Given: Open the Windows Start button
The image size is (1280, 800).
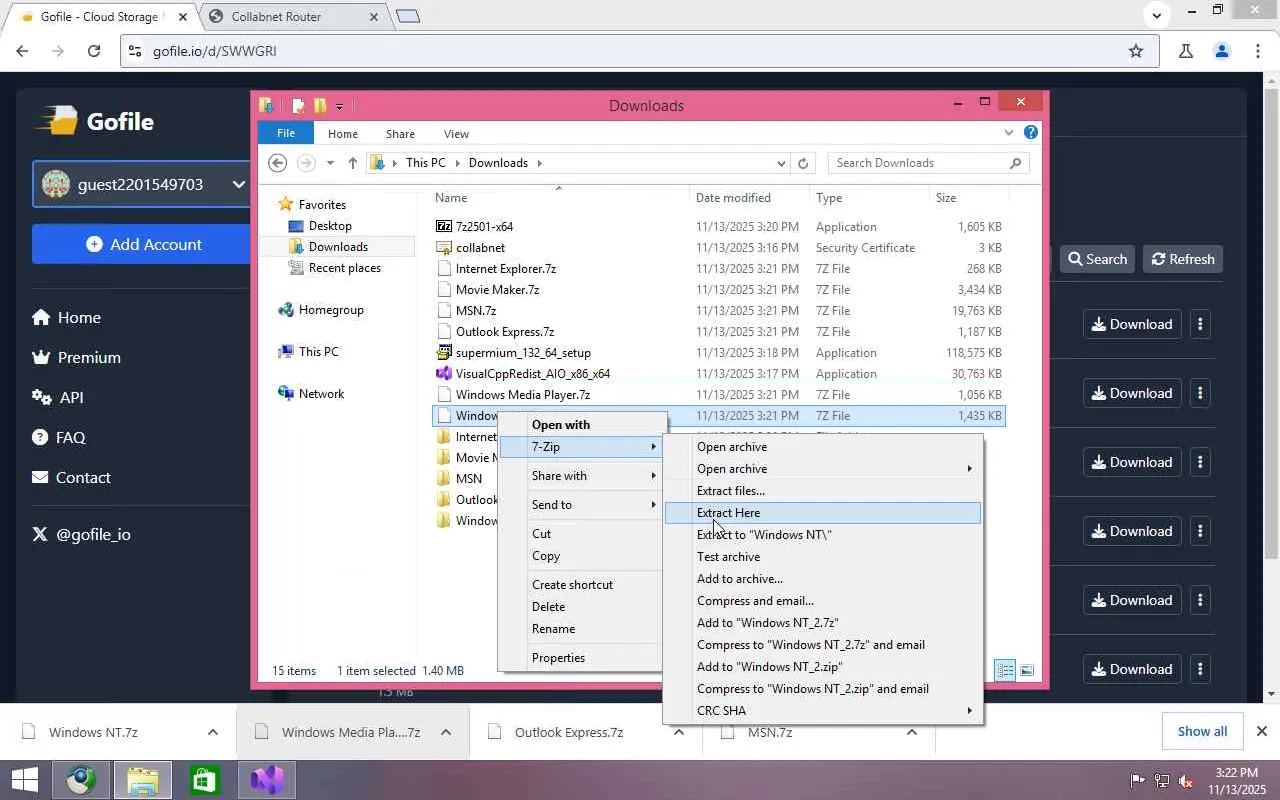Looking at the screenshot, I should [24, 780].
